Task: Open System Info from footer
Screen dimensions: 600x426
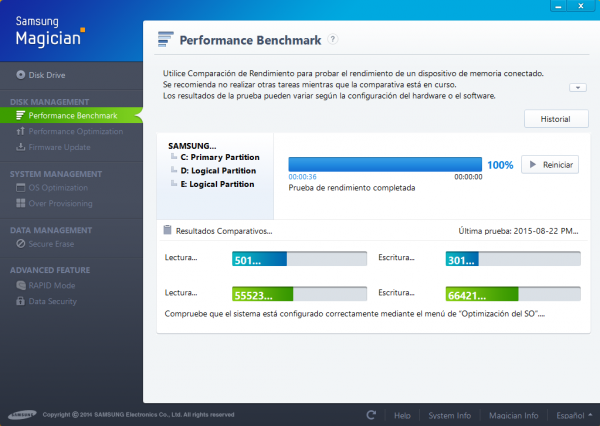Action: 449,414
